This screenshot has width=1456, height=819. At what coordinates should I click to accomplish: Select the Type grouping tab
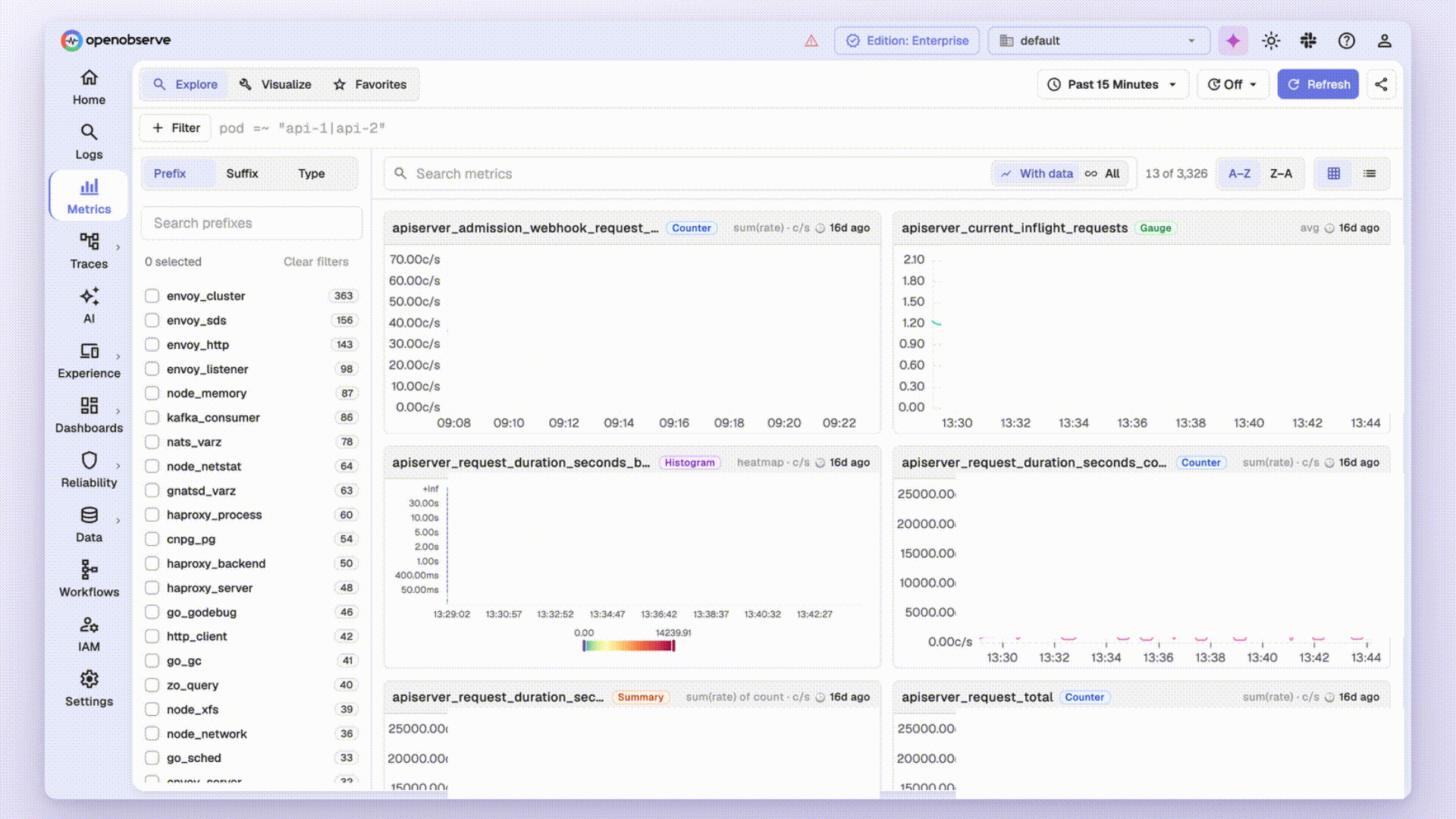click(x=311, y=174)
